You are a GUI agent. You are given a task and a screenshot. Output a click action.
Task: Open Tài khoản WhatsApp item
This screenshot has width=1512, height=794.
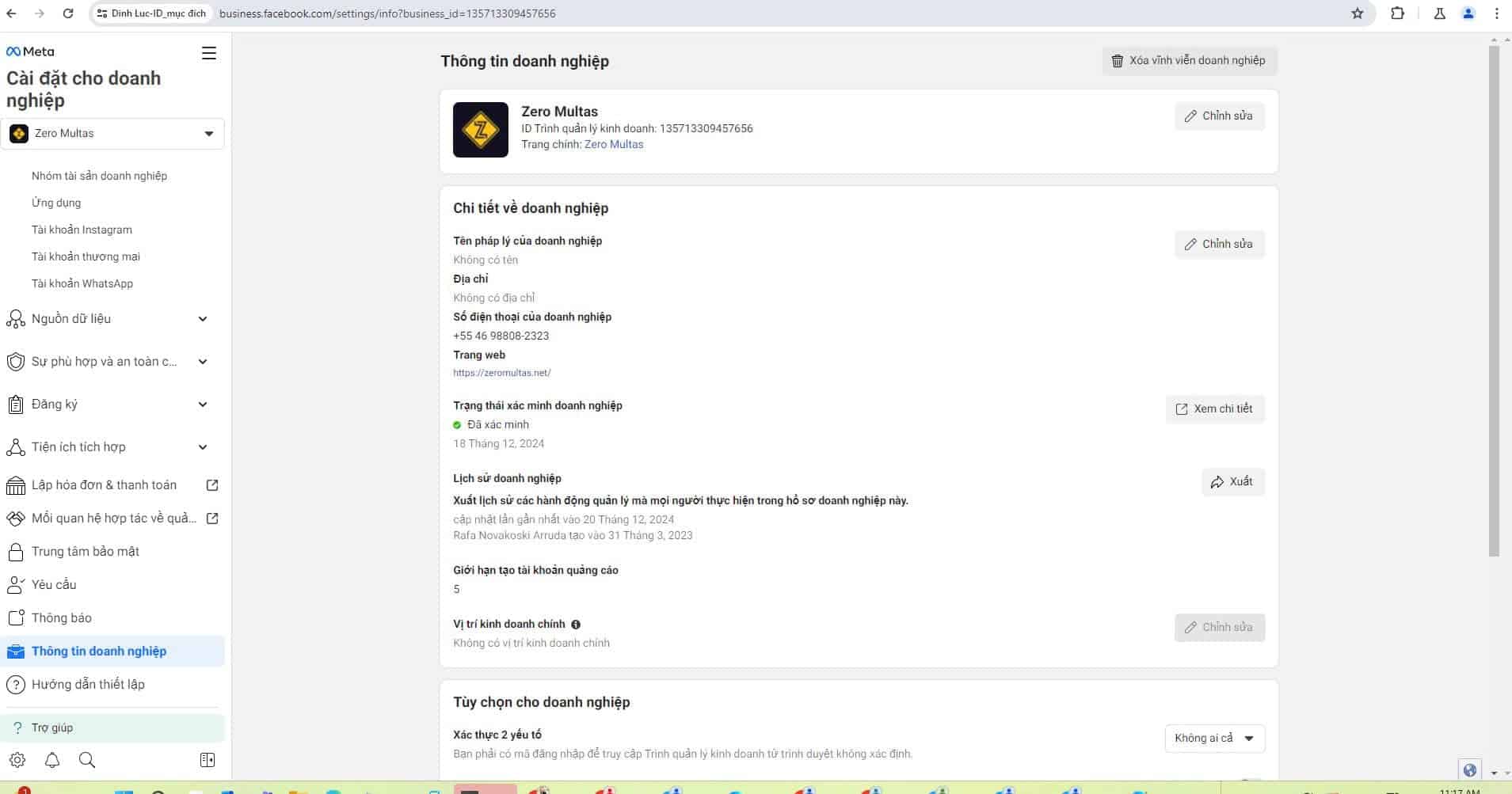[x=82, y=283]
